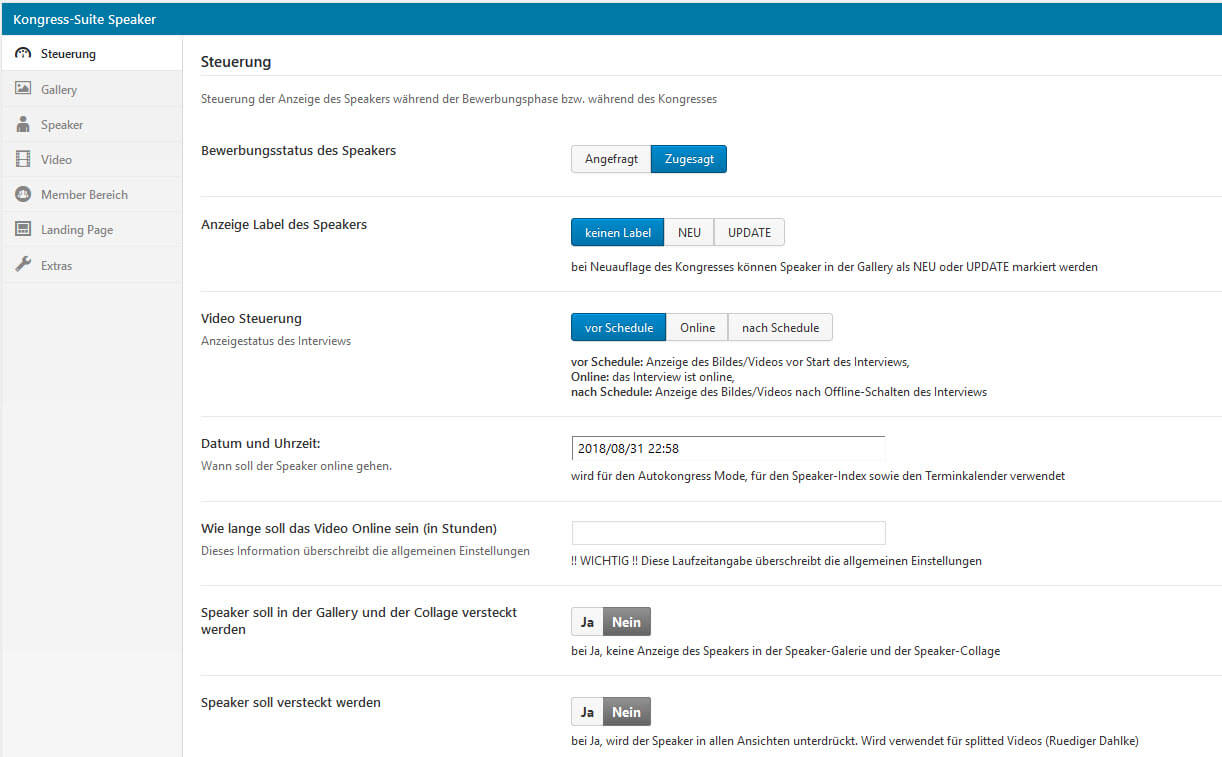Screen dimensions: 1222x757
Task: Click the Datum und Uhrzeit field
Action: 728,449
